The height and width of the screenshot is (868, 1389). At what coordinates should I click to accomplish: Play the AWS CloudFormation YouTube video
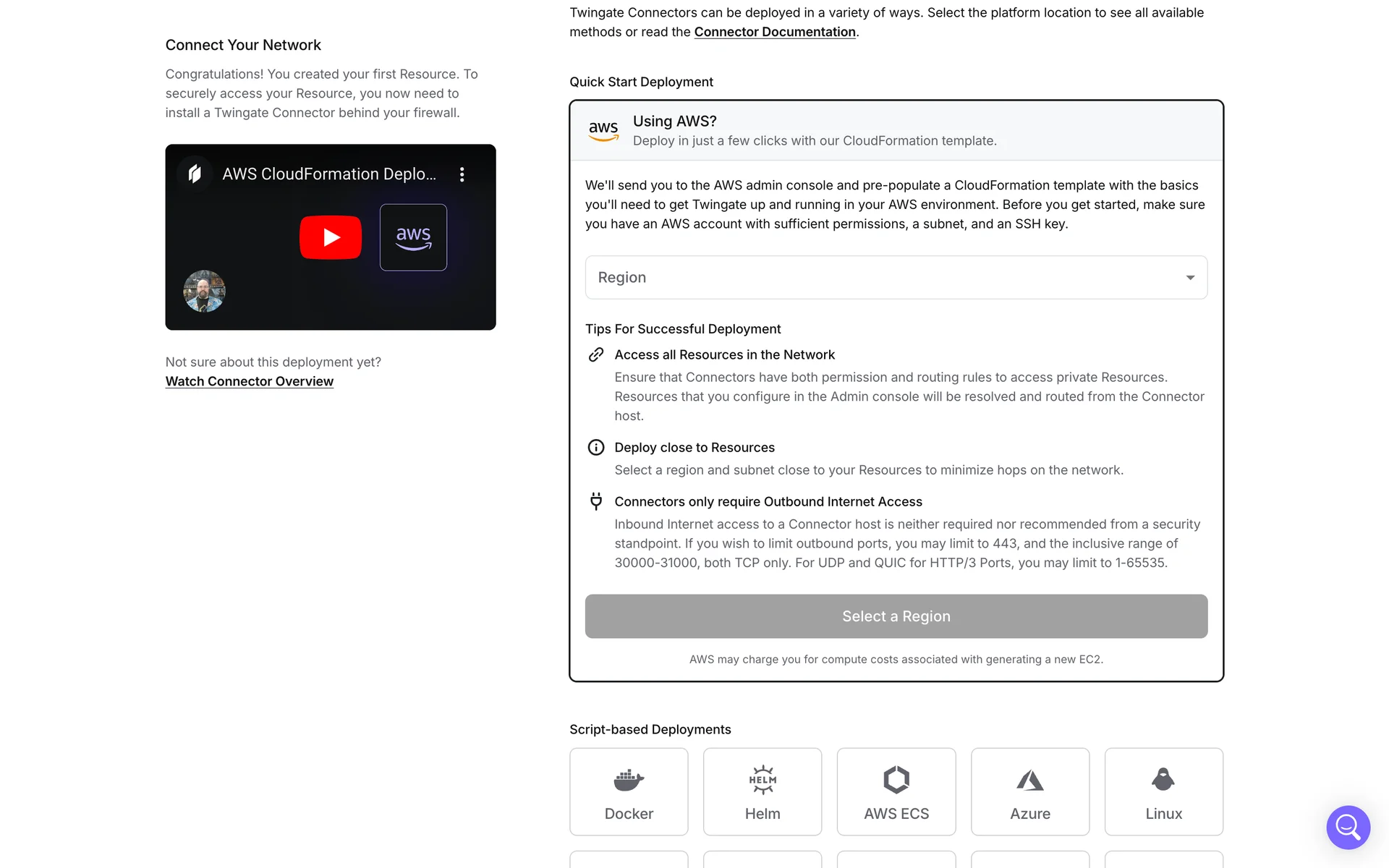[331, 237]
